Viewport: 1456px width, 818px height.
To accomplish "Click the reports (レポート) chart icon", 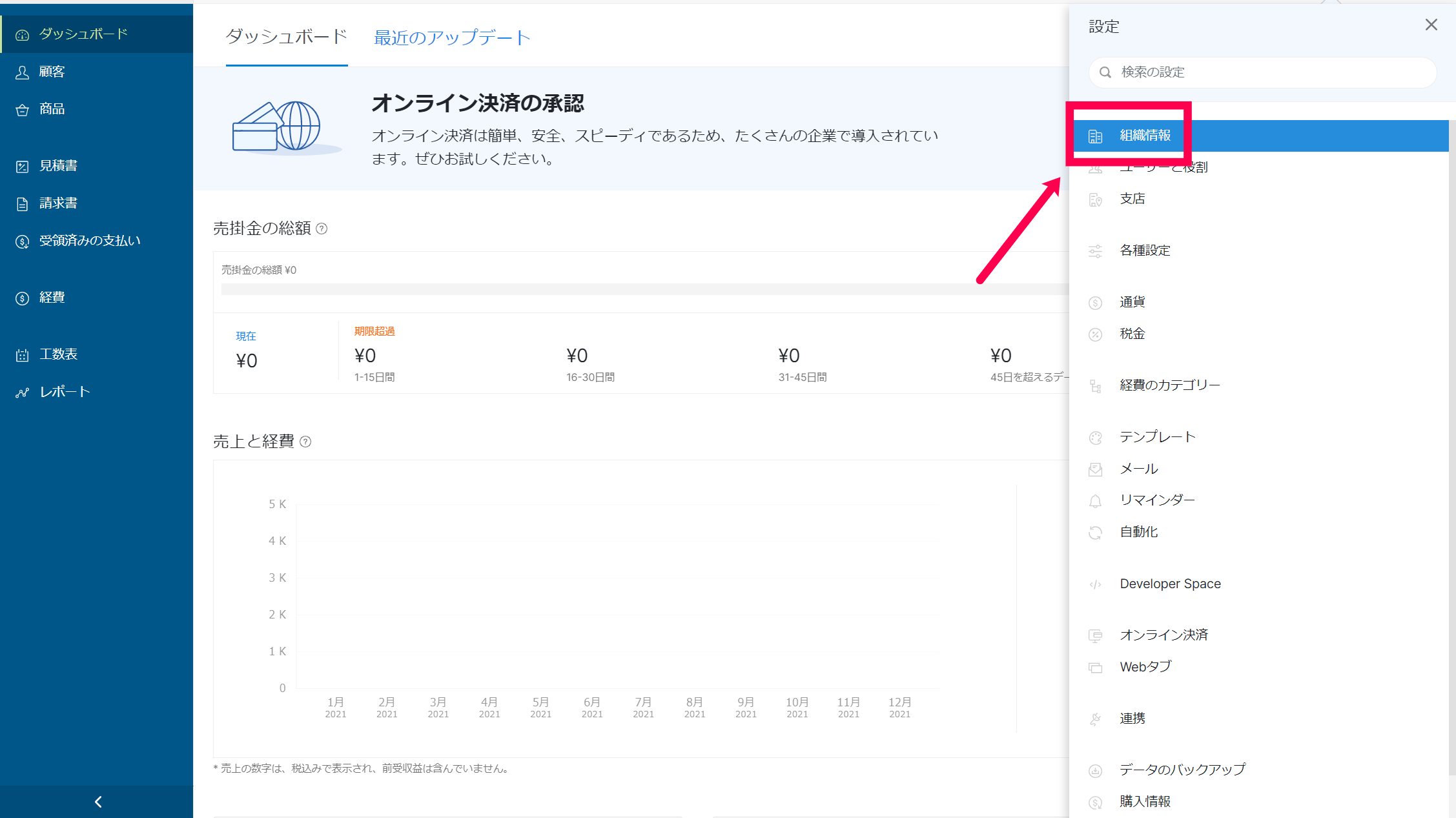I will pyautogui.click(x=23, y=393).
